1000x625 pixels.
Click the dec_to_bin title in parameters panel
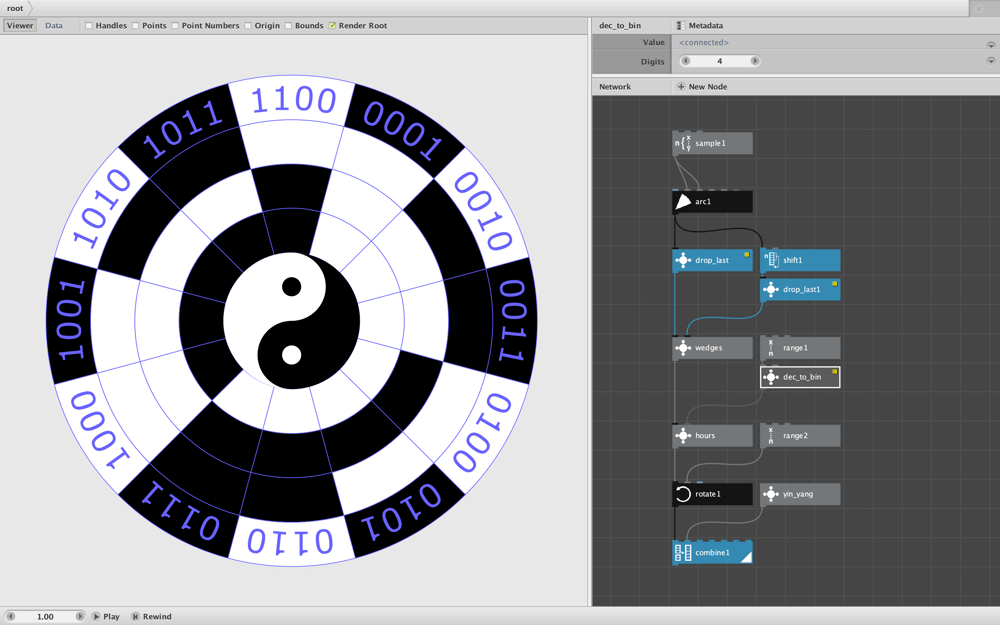(x=620, y=26)
